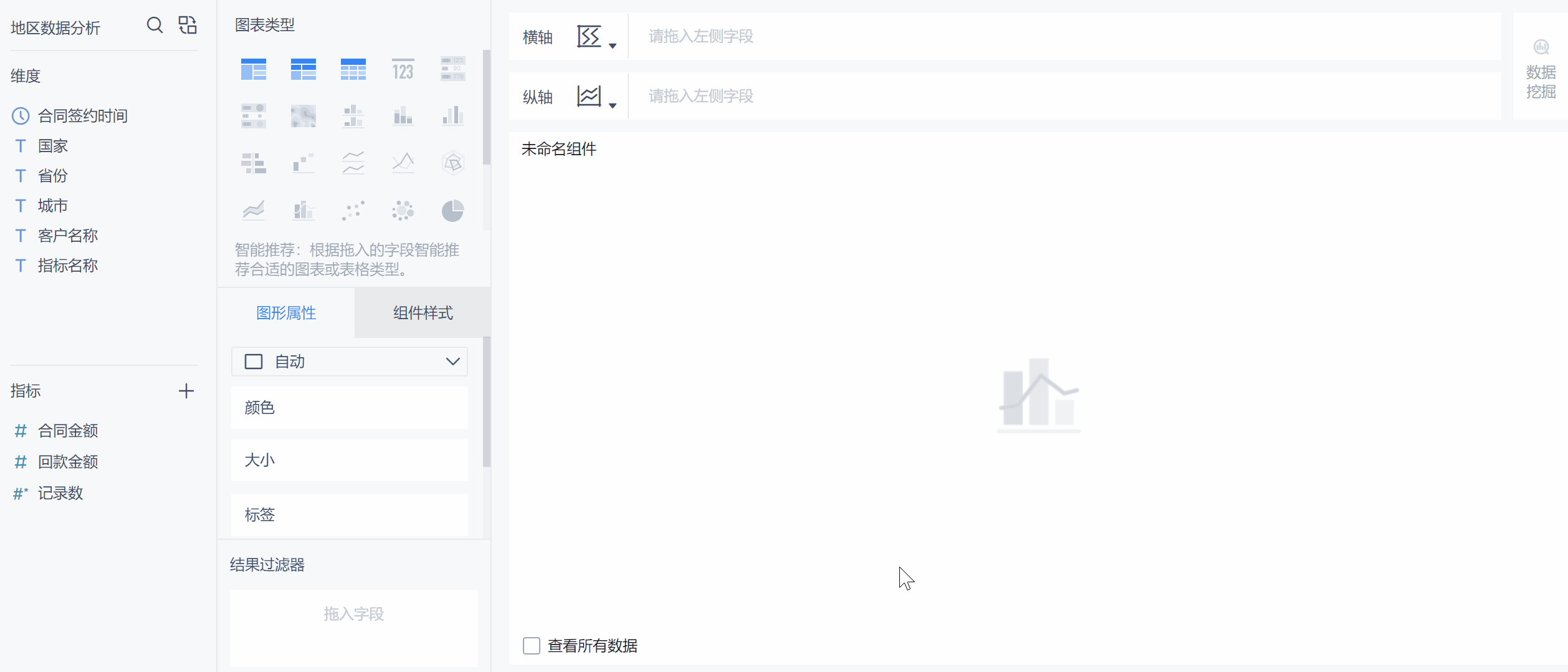Open the 数据挖掘 panel
The height and width of the screenshot is (672, 1568).
pos(1541,69)
